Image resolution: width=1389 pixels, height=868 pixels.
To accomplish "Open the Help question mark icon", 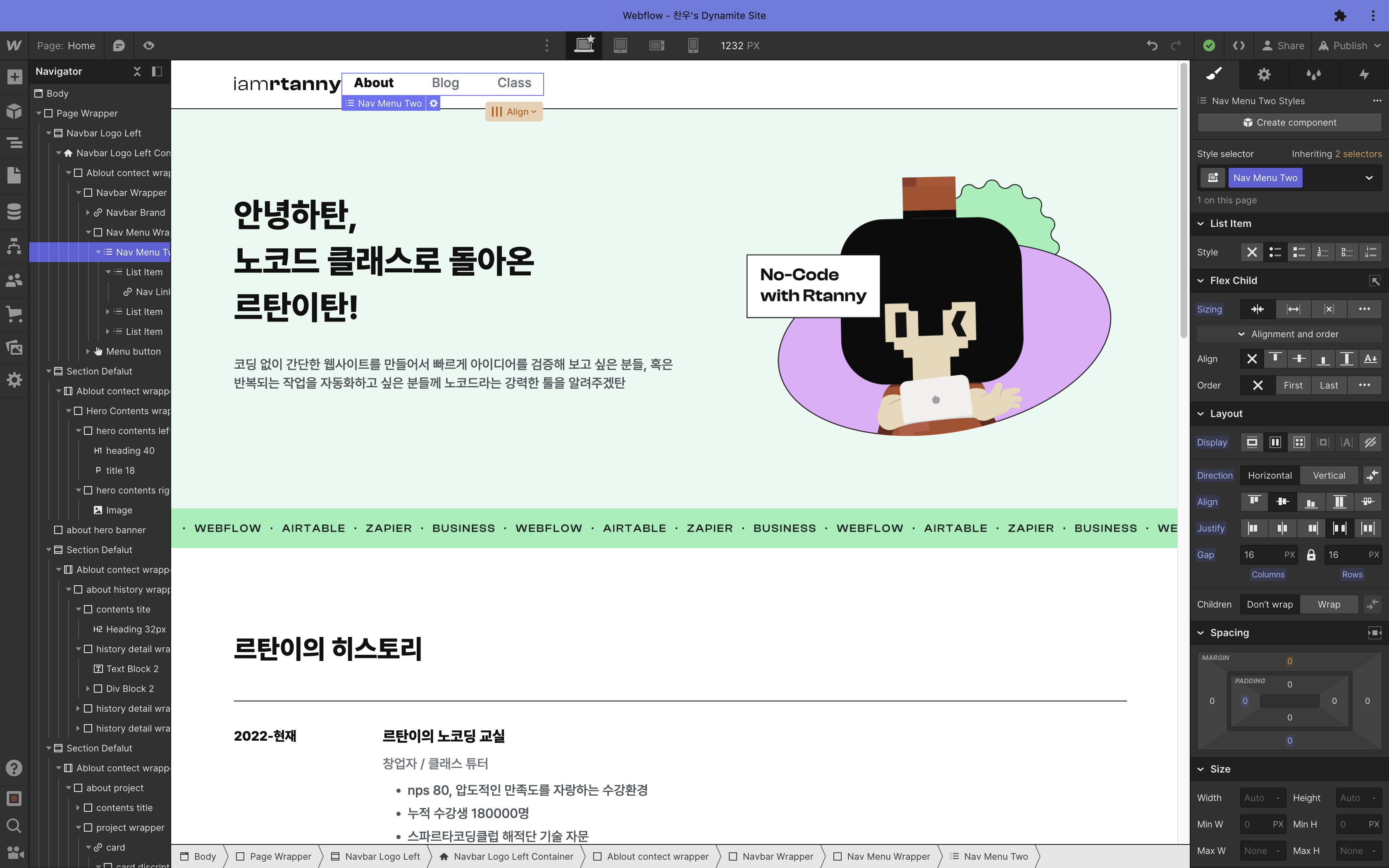I will (x=14, y=768).
